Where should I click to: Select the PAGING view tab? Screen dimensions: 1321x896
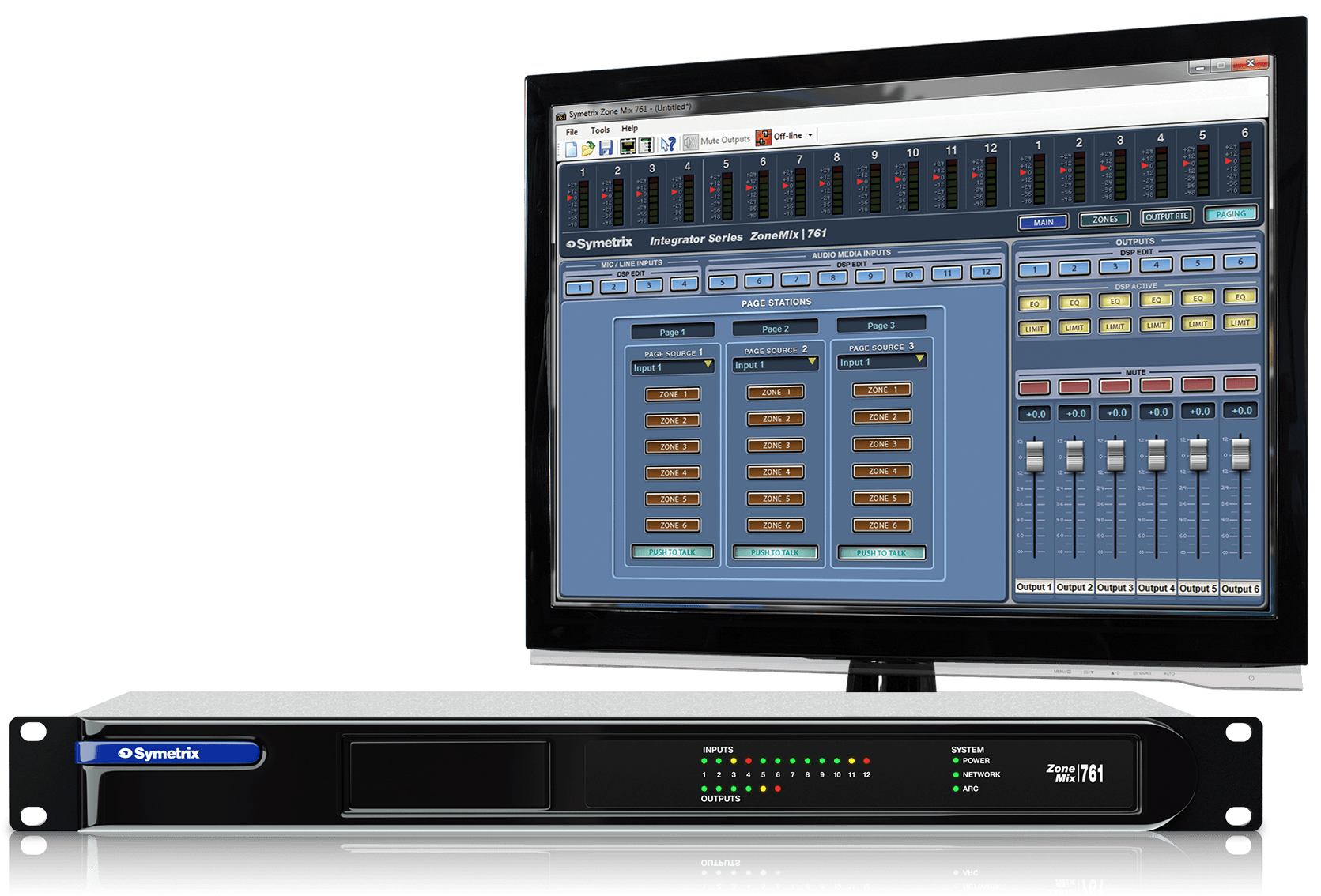click(1231, 213)
